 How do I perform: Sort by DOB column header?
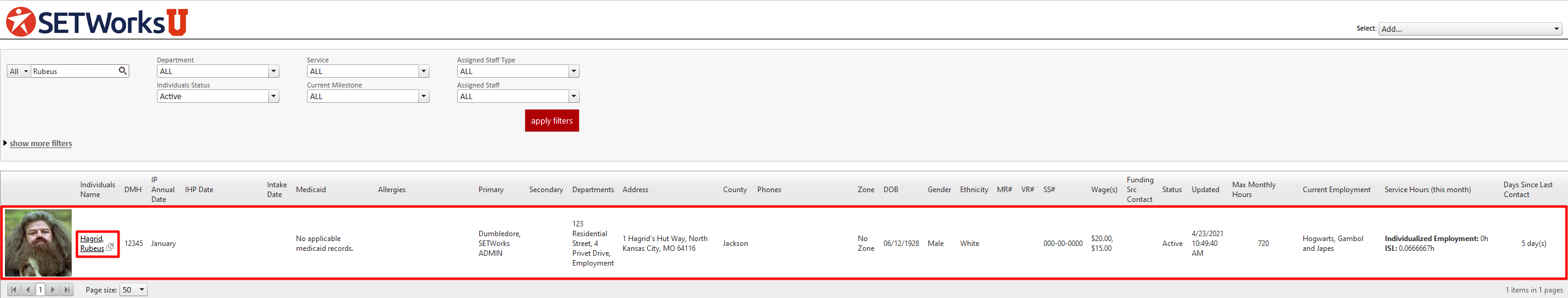(x=891, y=190)
